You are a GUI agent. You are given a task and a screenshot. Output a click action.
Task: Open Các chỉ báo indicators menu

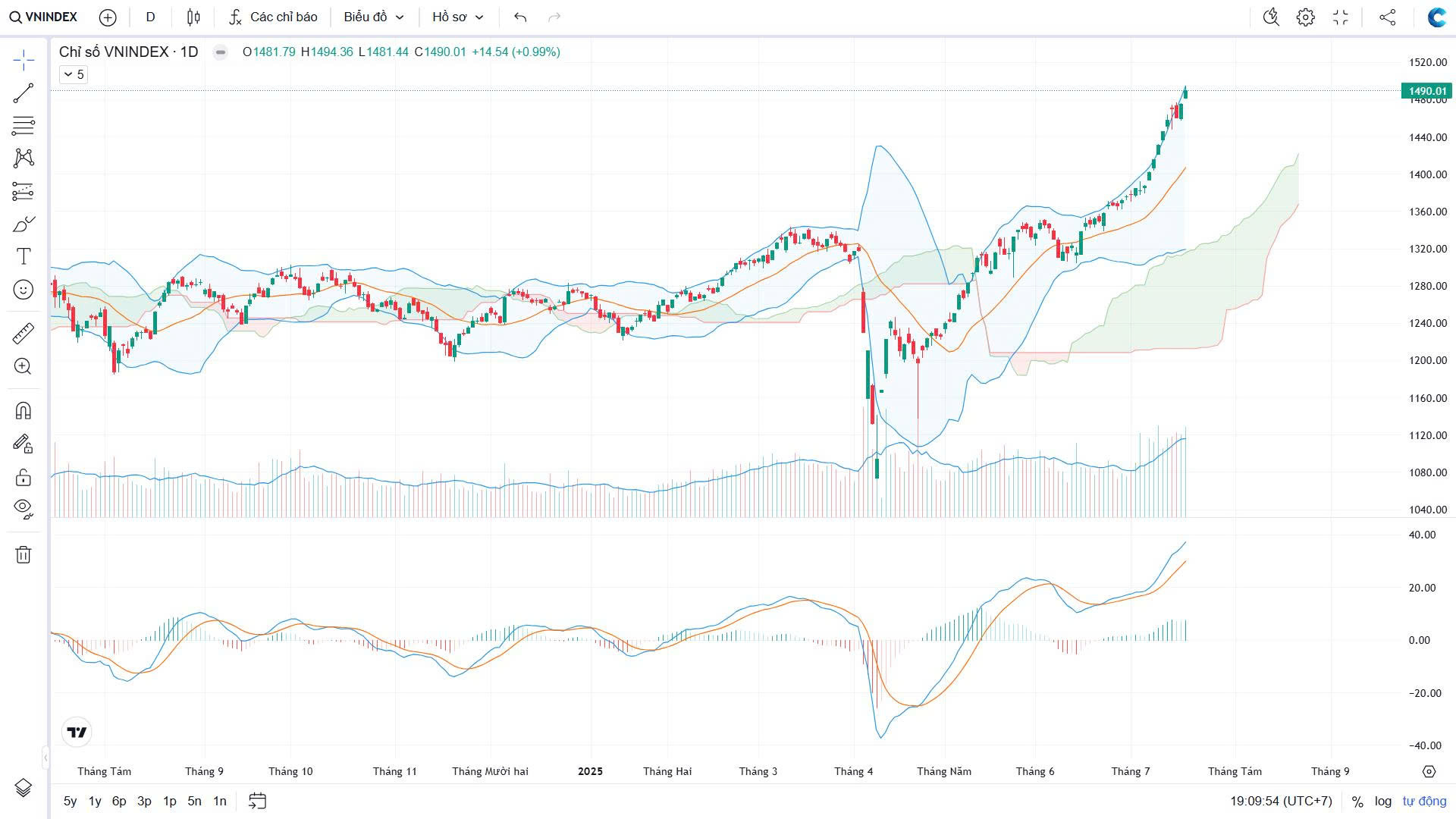[273, 17]
